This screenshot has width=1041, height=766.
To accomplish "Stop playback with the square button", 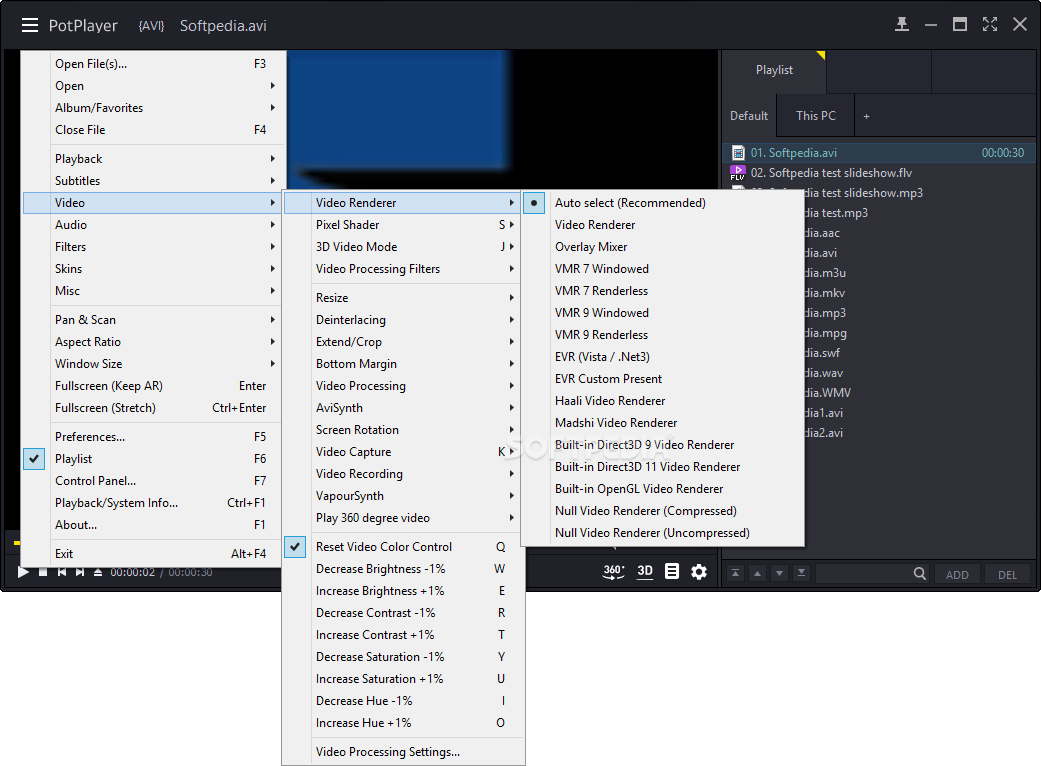I will coord(43,572).
